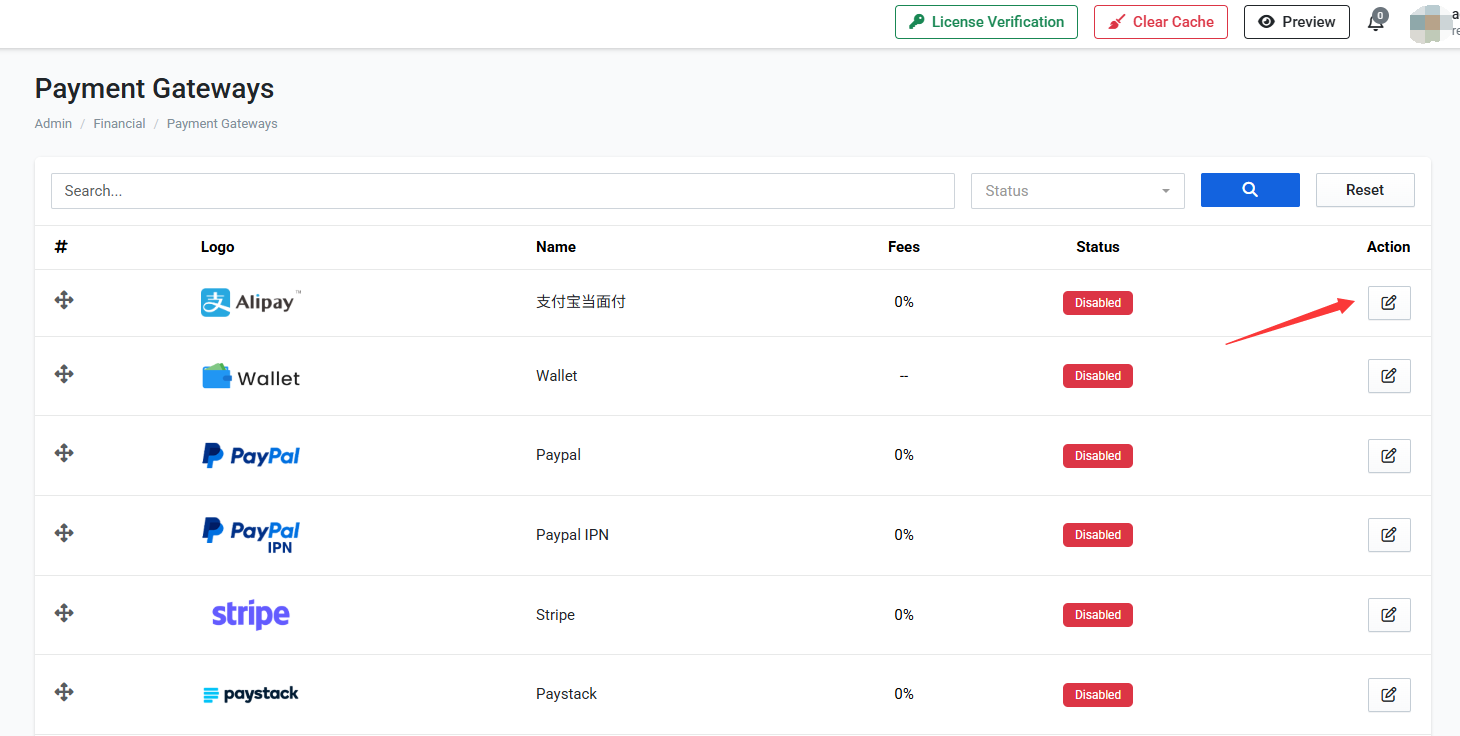Click the Payment Gateways page title
The height and width of the screenshot is (736, 1460).
(154, 89)
